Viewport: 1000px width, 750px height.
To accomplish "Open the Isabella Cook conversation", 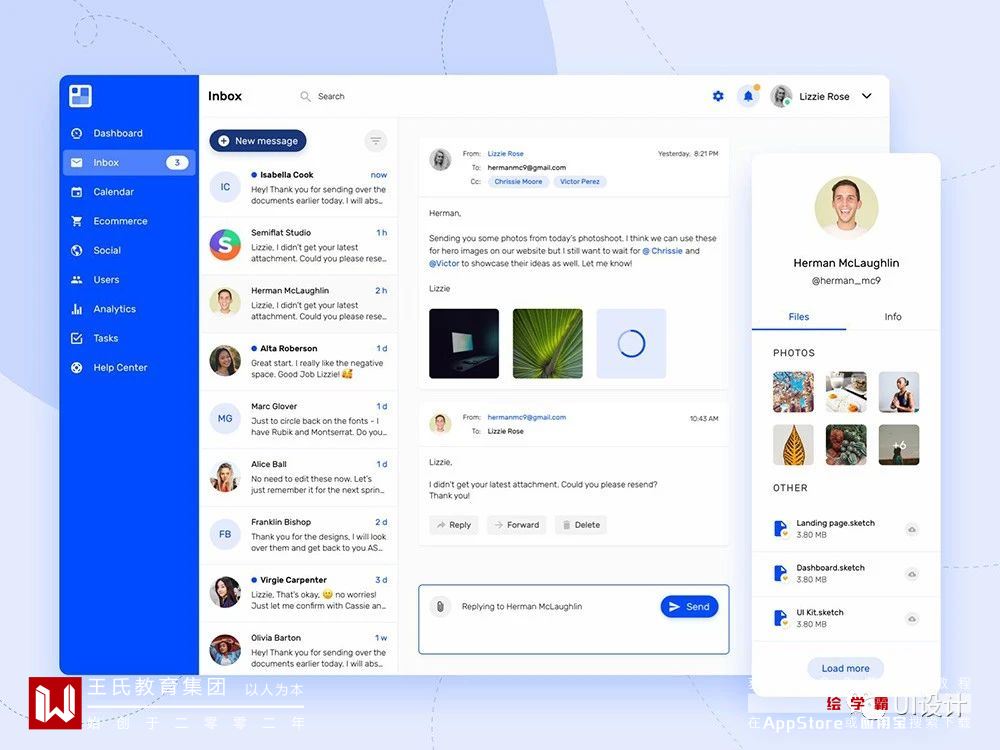I will 298,188.
